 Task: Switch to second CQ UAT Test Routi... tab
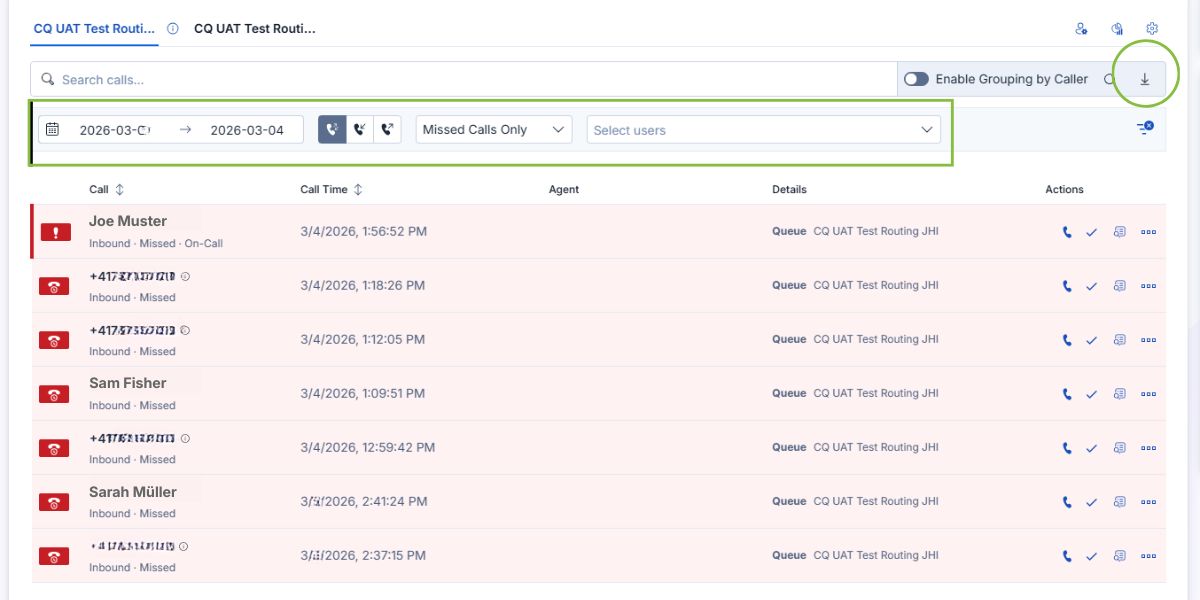point(255,29)
